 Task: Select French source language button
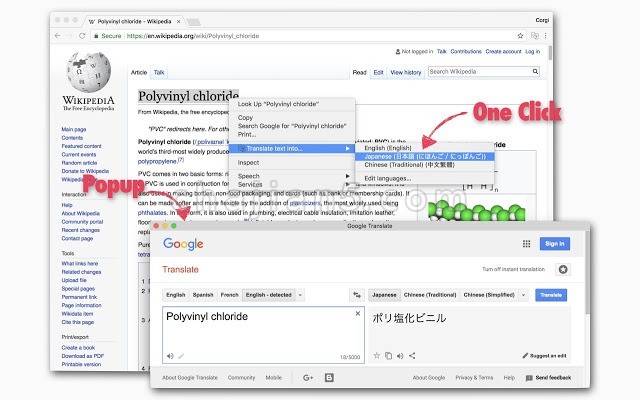pos(229,295)
